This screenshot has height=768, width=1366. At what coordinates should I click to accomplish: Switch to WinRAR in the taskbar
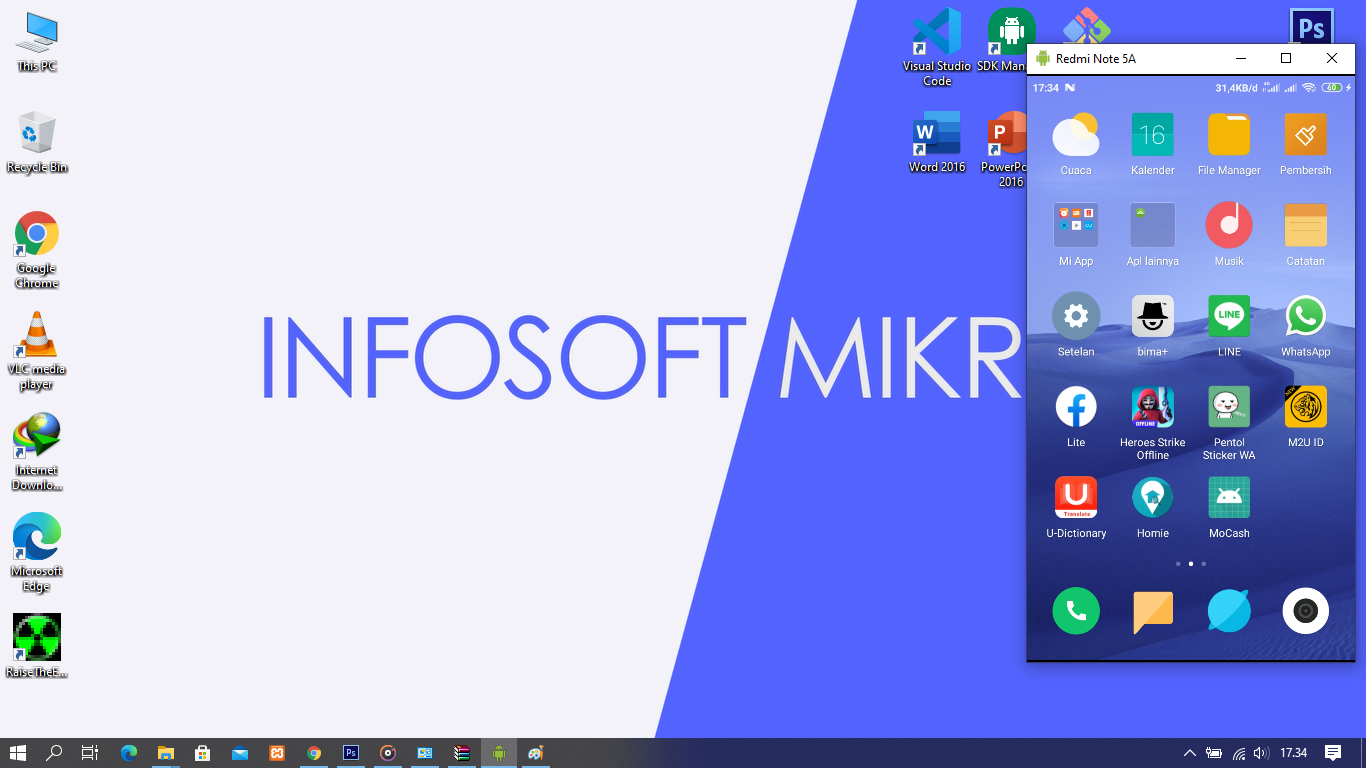tap(462, 753)
